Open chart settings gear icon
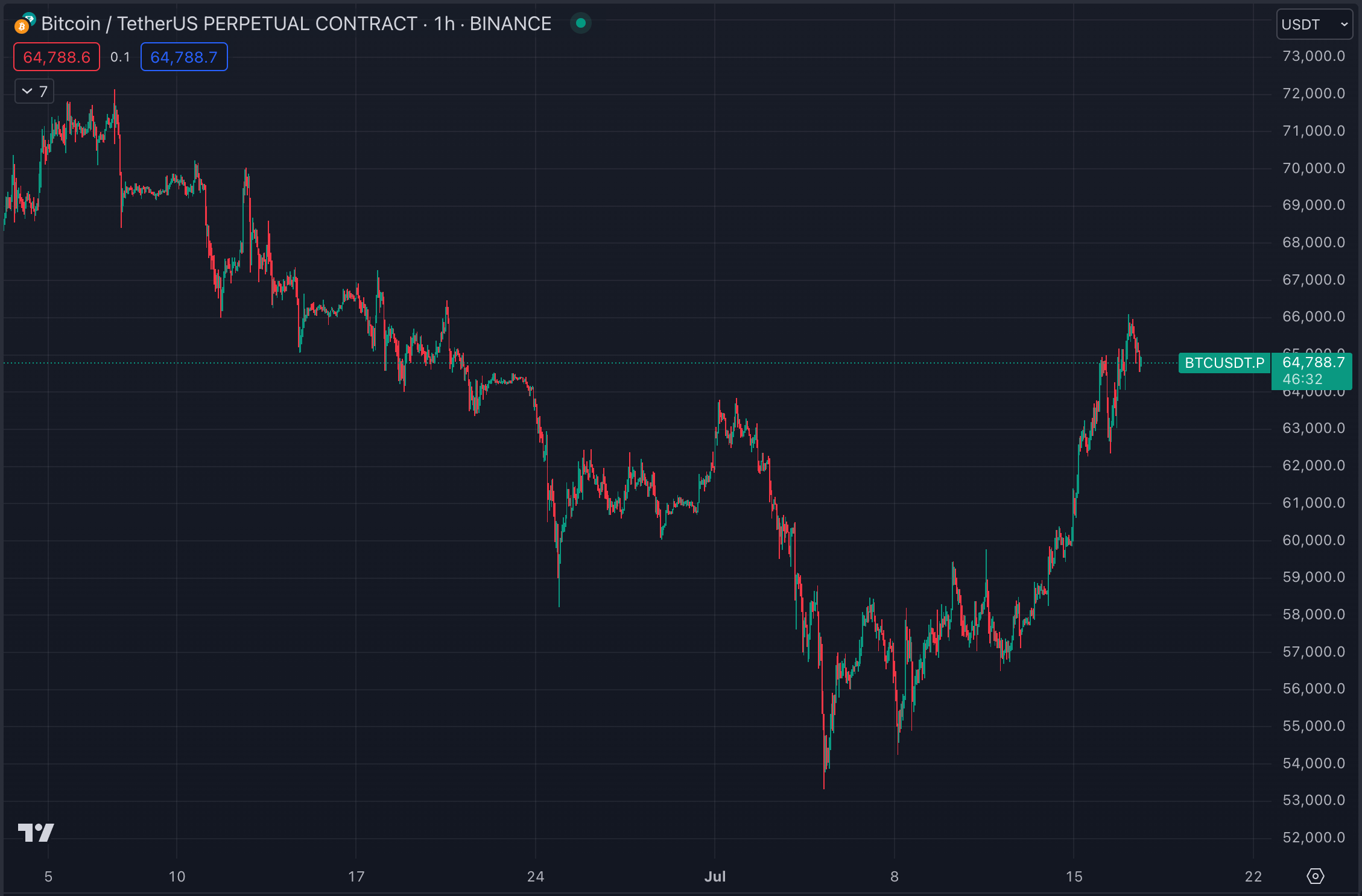1362x896 pixels. [1315, 876]
